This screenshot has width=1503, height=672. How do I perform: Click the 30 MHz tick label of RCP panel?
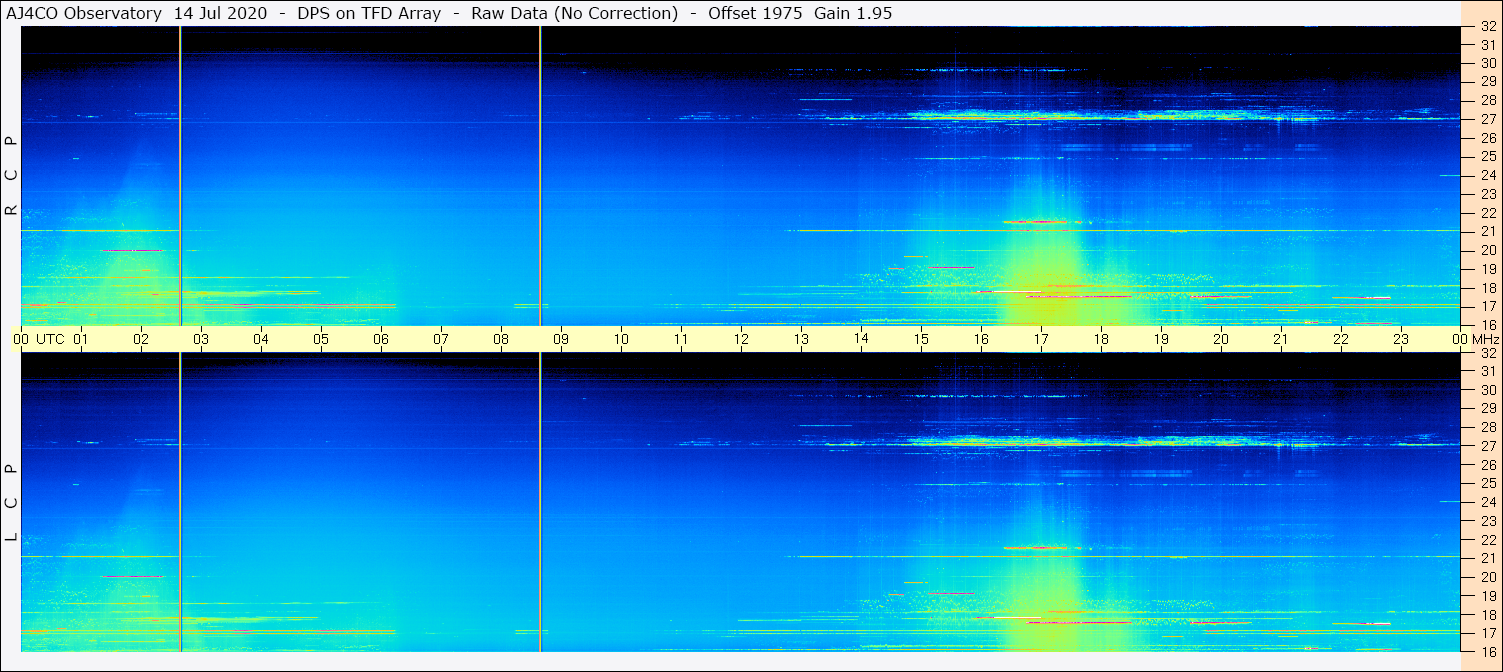(x=1487, y=63)
